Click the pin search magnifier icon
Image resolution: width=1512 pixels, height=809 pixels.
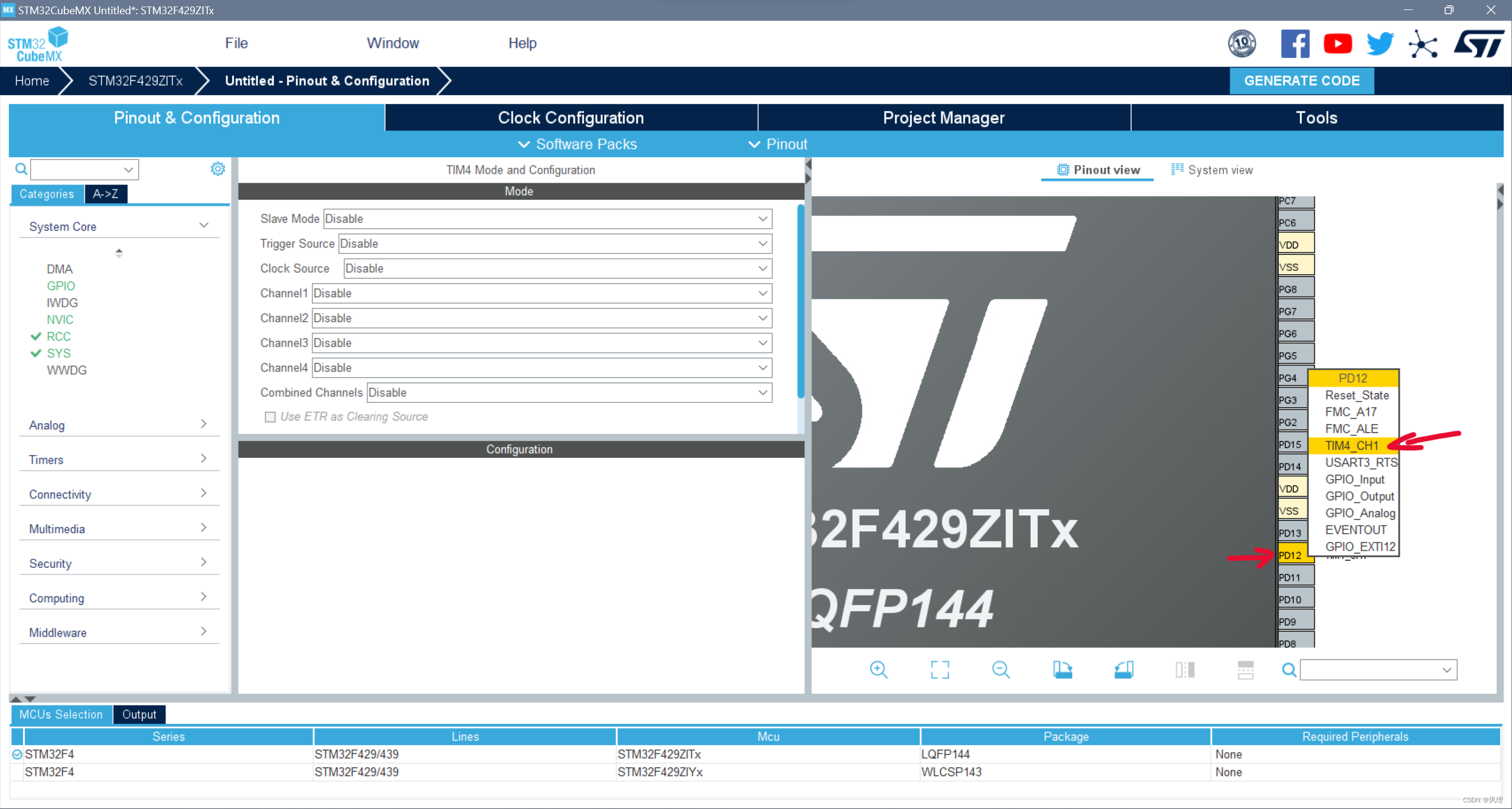click(x=1288, y=670)
